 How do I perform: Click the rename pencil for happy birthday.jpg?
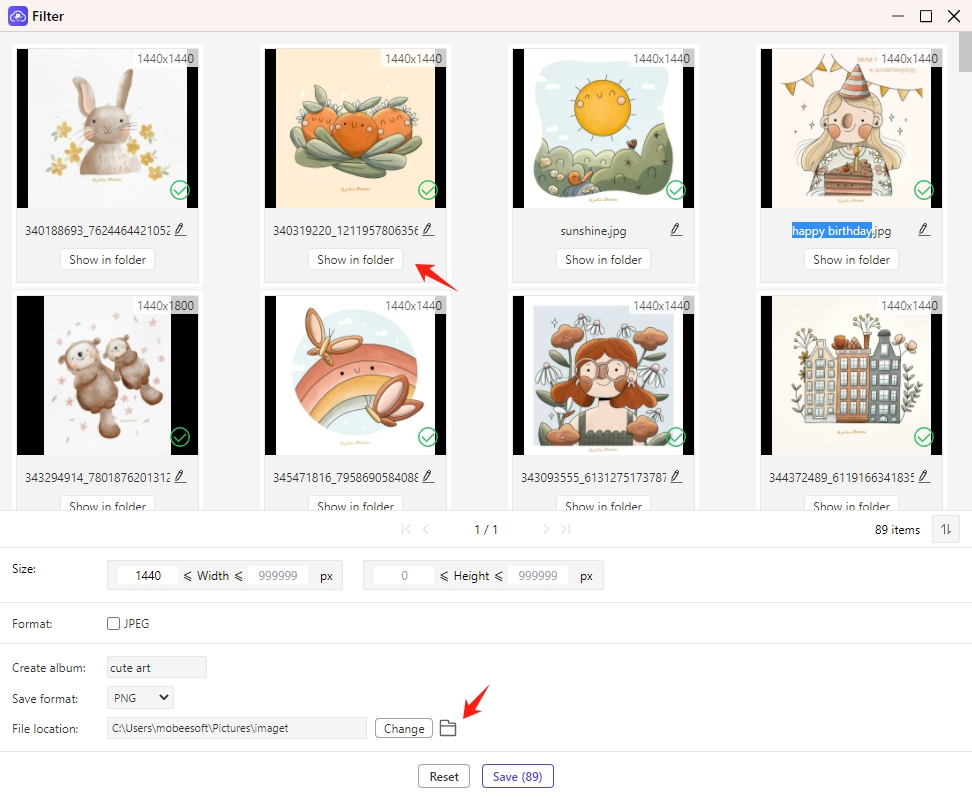(924, 230)
